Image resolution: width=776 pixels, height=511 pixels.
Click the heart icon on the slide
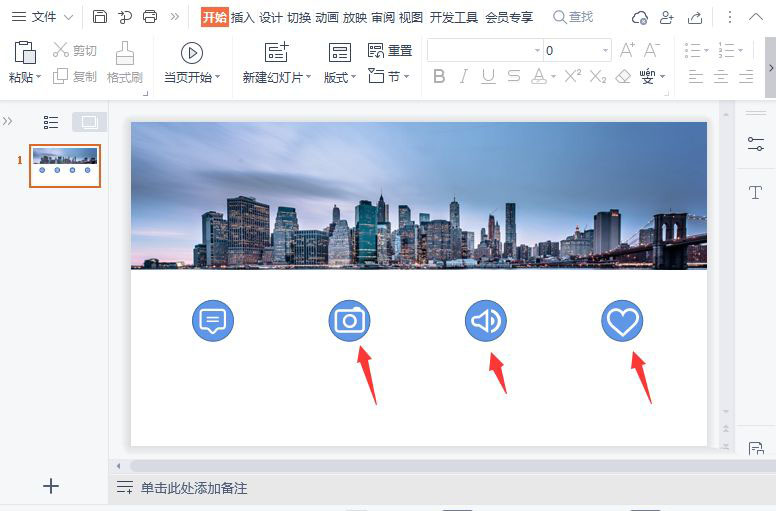622,321
